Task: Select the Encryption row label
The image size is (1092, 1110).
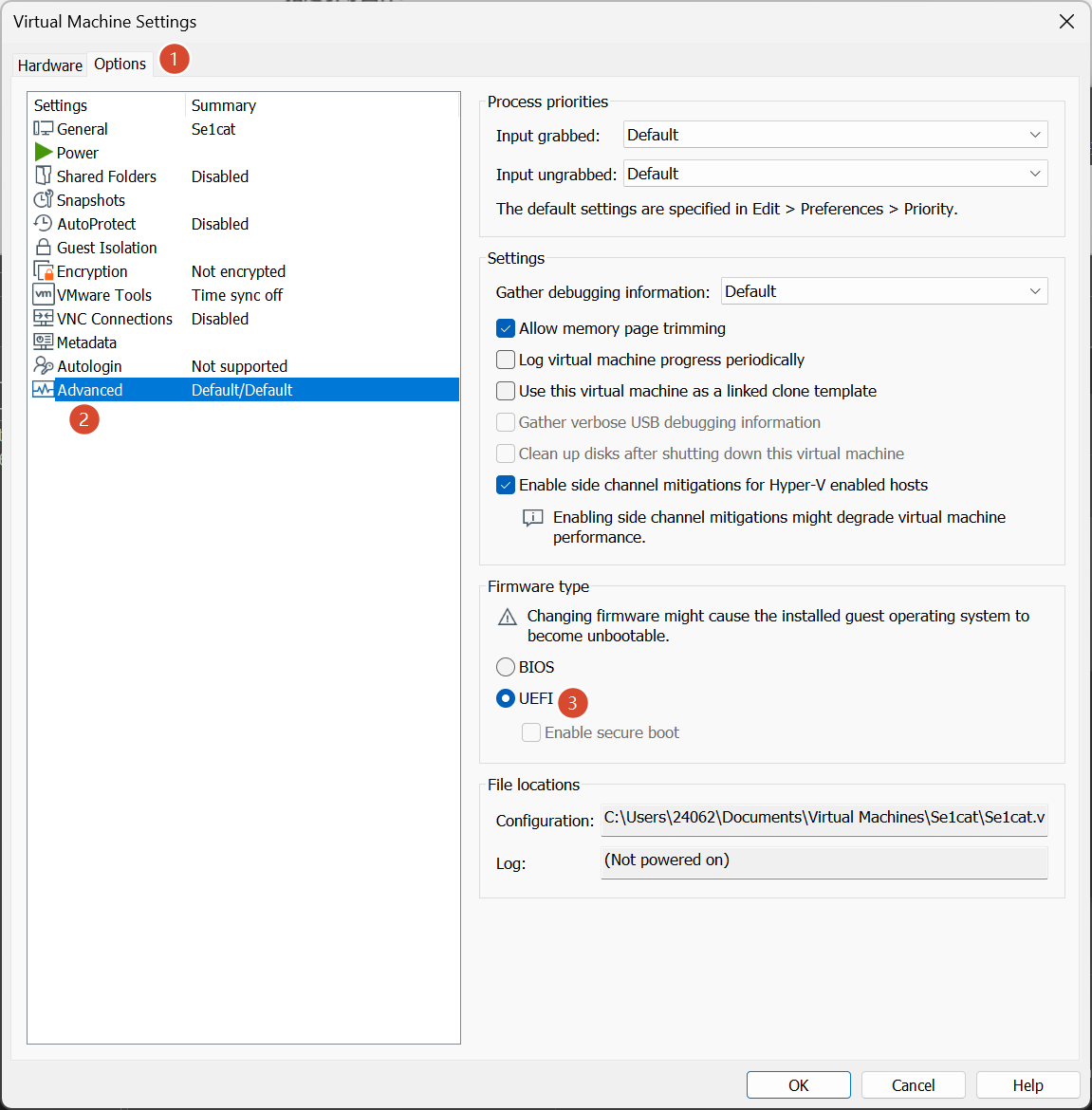Action: pos(92,271)
